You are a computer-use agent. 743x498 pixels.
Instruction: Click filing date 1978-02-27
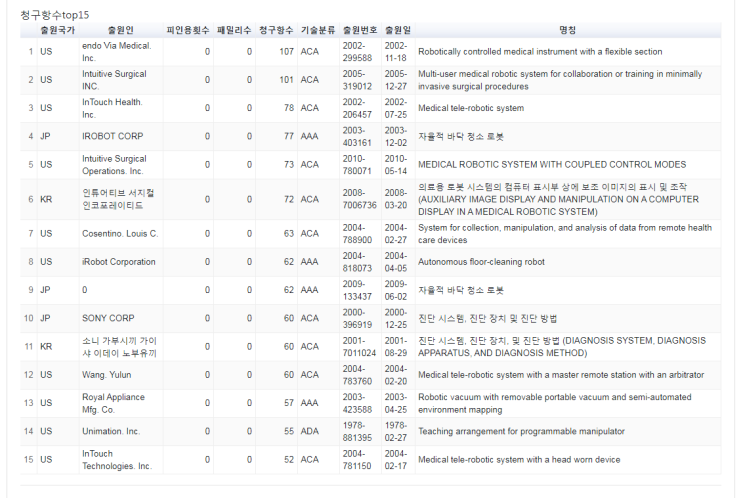click(396, 431)
